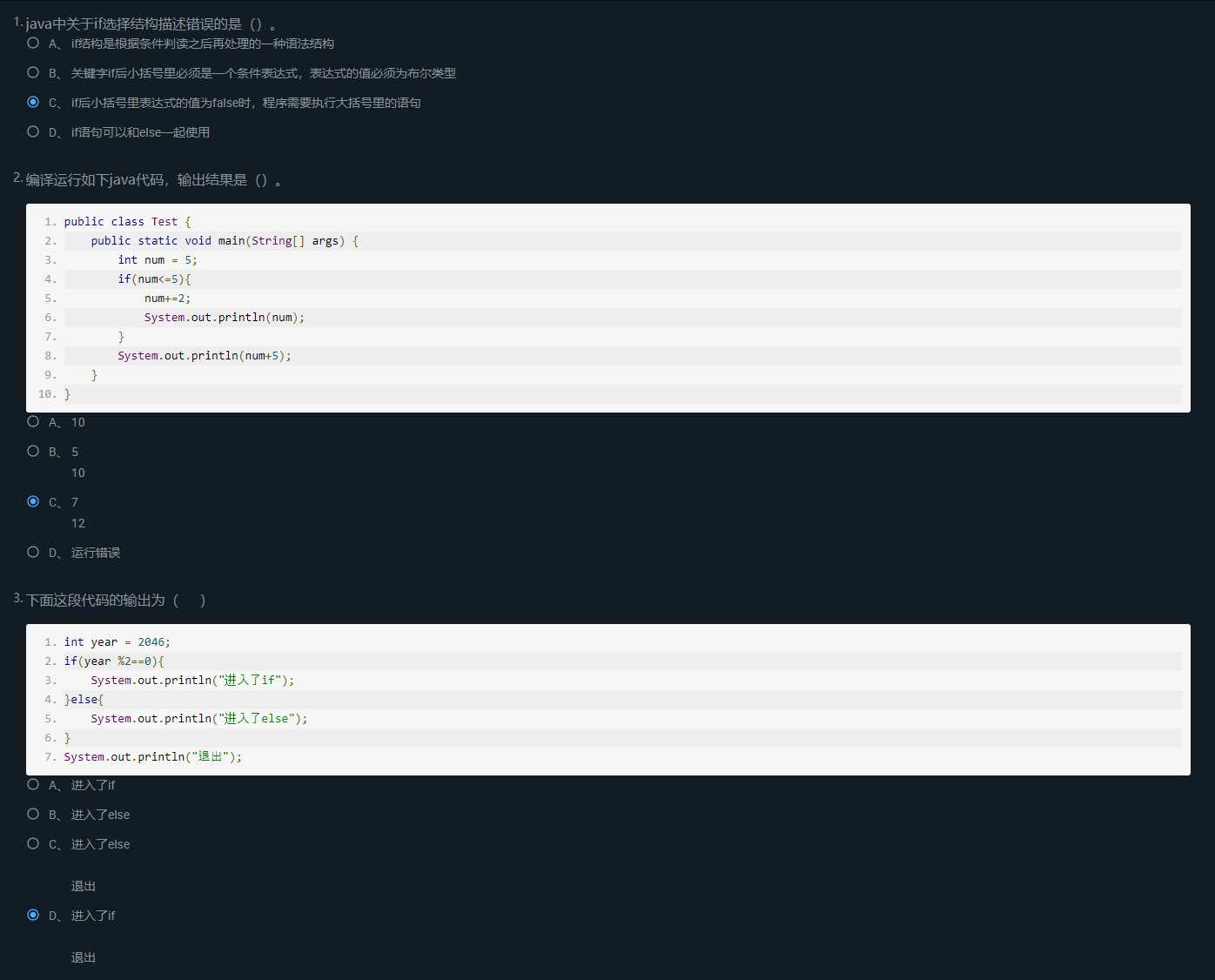Click selected radio C '7 12' in question 2
Image resolution: width=1215 pixels, height=980 pixels.
pos(33,501)
